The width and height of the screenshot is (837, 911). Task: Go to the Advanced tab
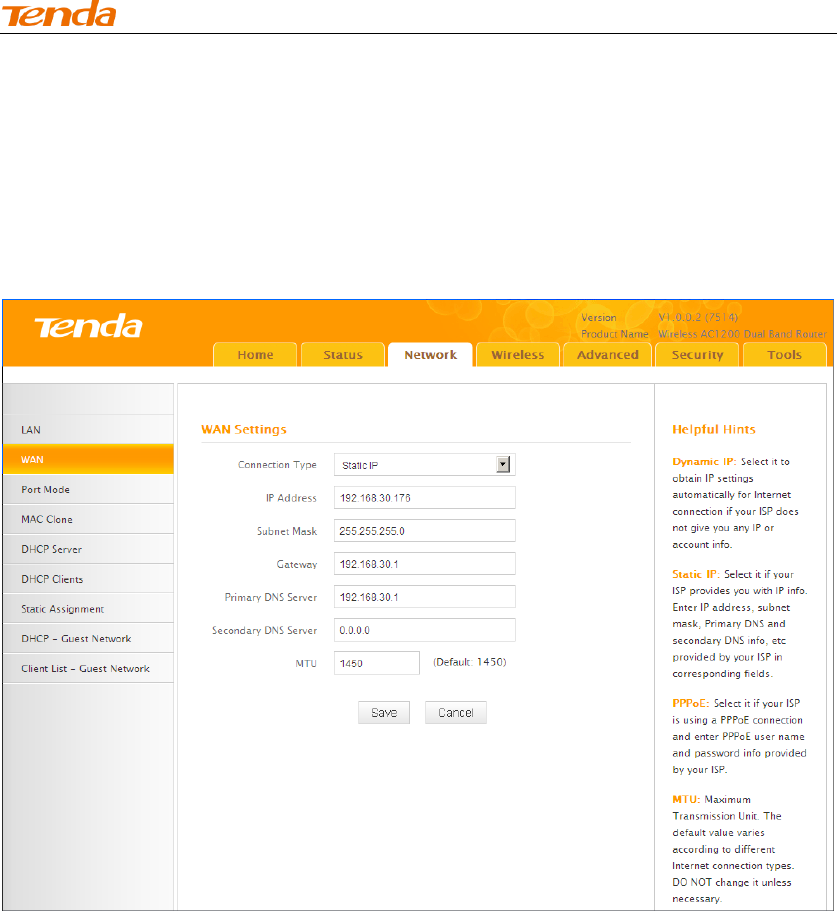point(608,354)
